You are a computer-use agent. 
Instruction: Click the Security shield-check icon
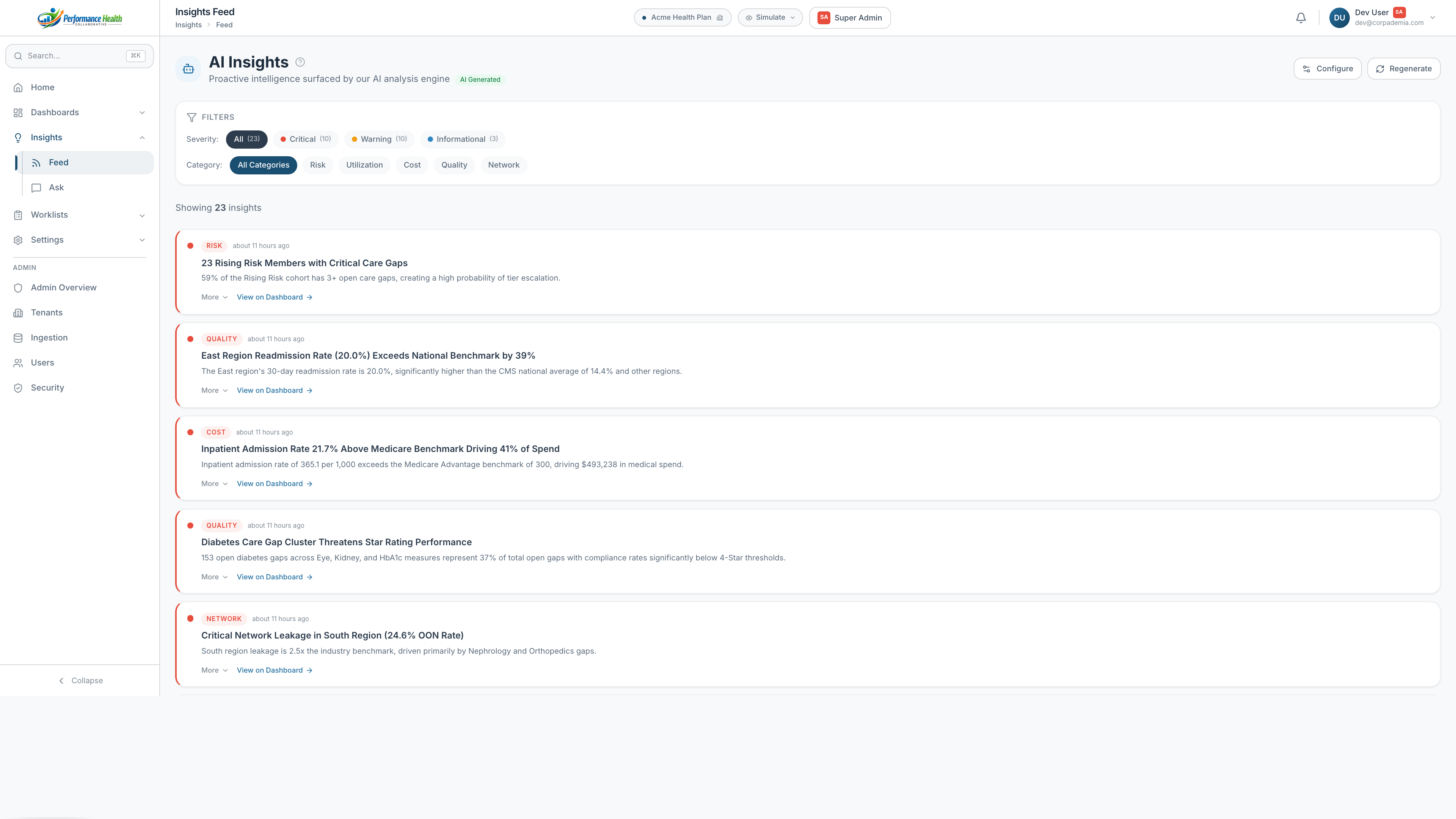pyautogui.click(x=18, y=388)
